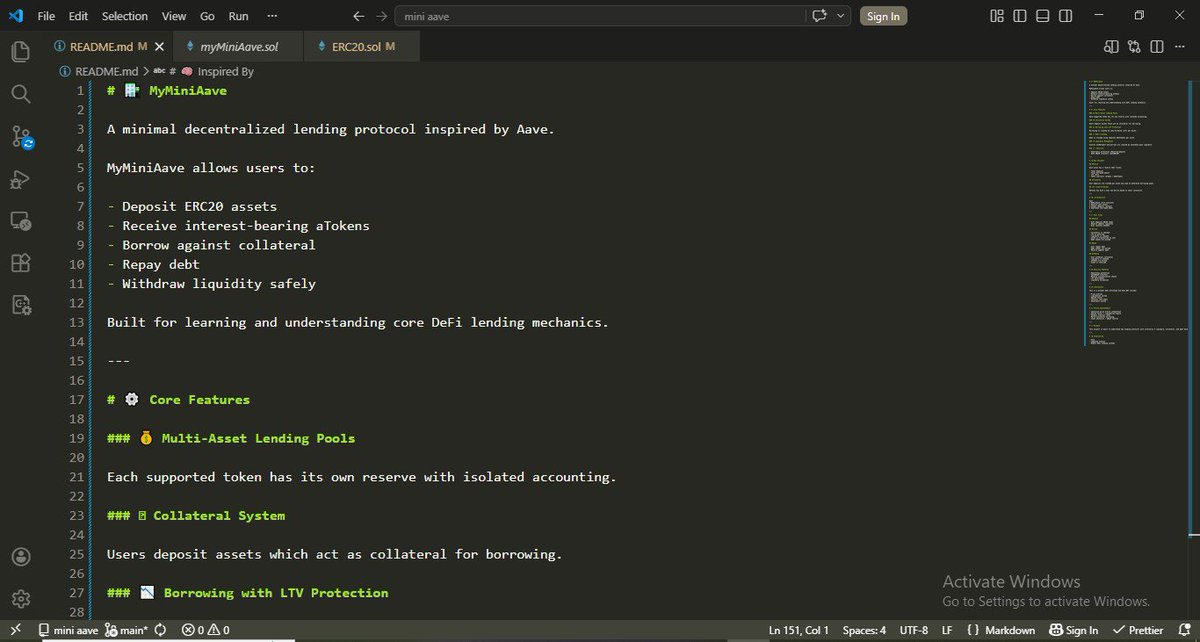Open the File menu
The width and height of the screenshot is (1200, 642).
click(46, 16)
